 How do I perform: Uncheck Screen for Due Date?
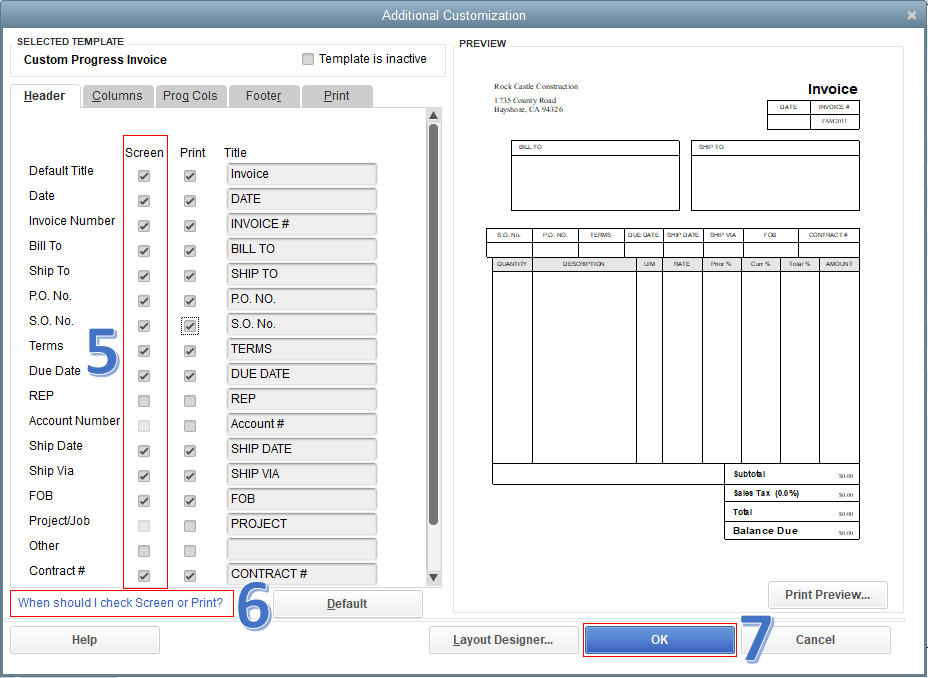point(143,375)
